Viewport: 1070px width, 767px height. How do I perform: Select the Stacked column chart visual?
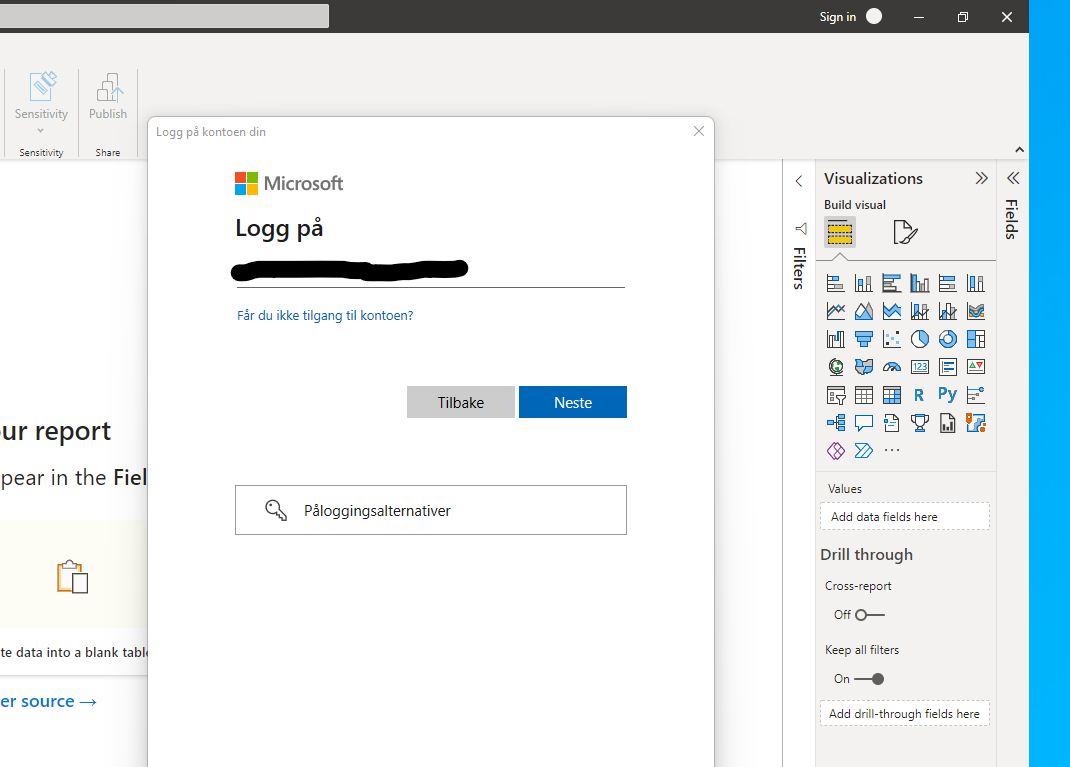click(x=863, y=283)
